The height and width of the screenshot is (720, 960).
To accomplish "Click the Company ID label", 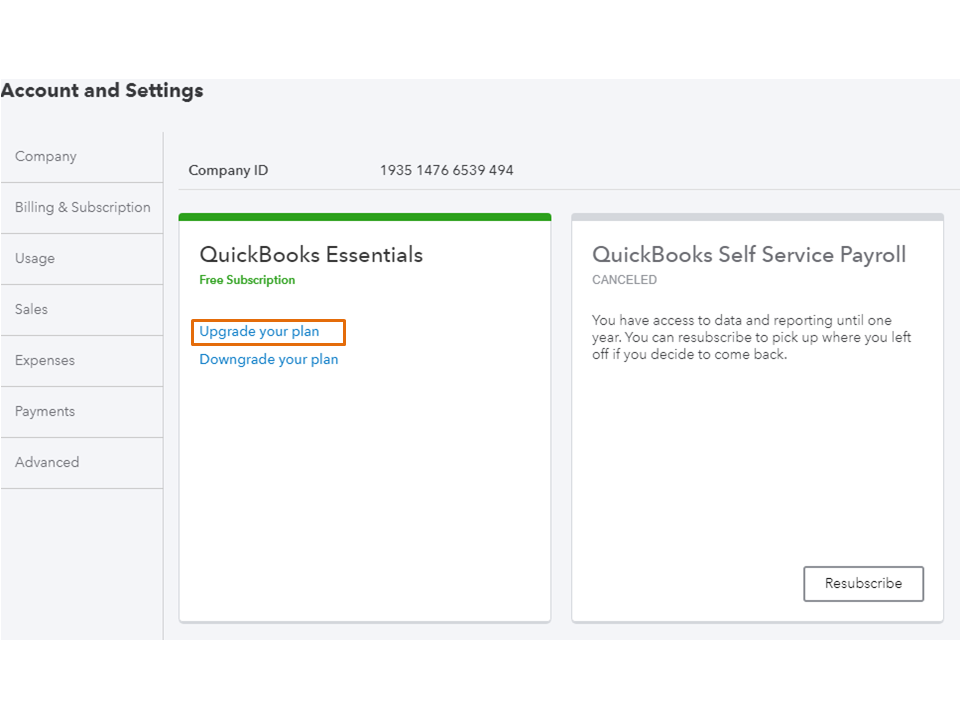I will [228, 171].
